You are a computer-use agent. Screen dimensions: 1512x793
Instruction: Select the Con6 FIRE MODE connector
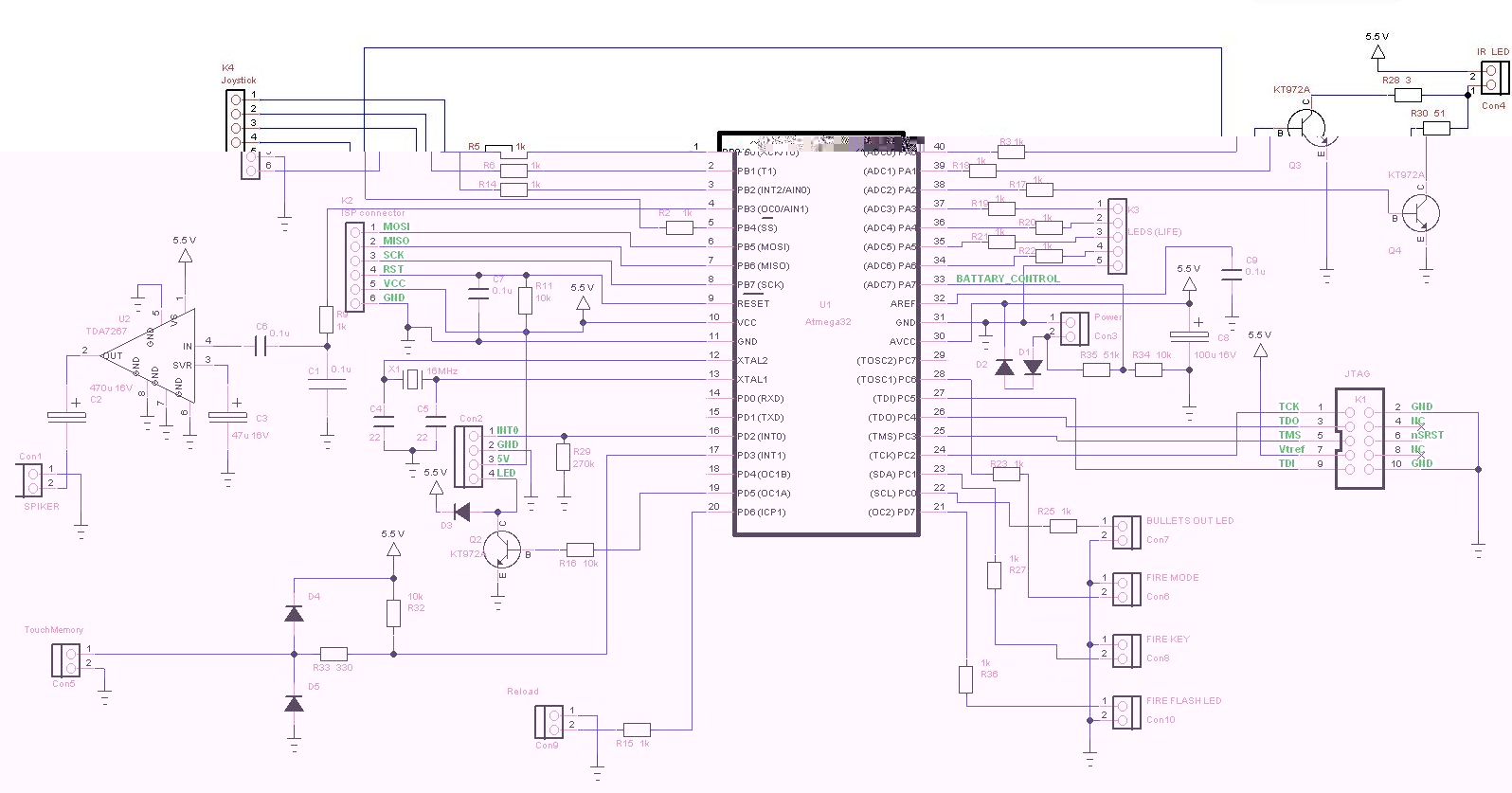point(1126,588)
